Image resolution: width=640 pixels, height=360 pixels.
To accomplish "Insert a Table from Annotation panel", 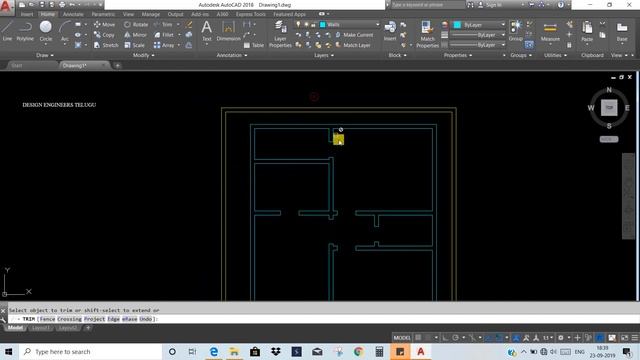I will click(253, 45).
